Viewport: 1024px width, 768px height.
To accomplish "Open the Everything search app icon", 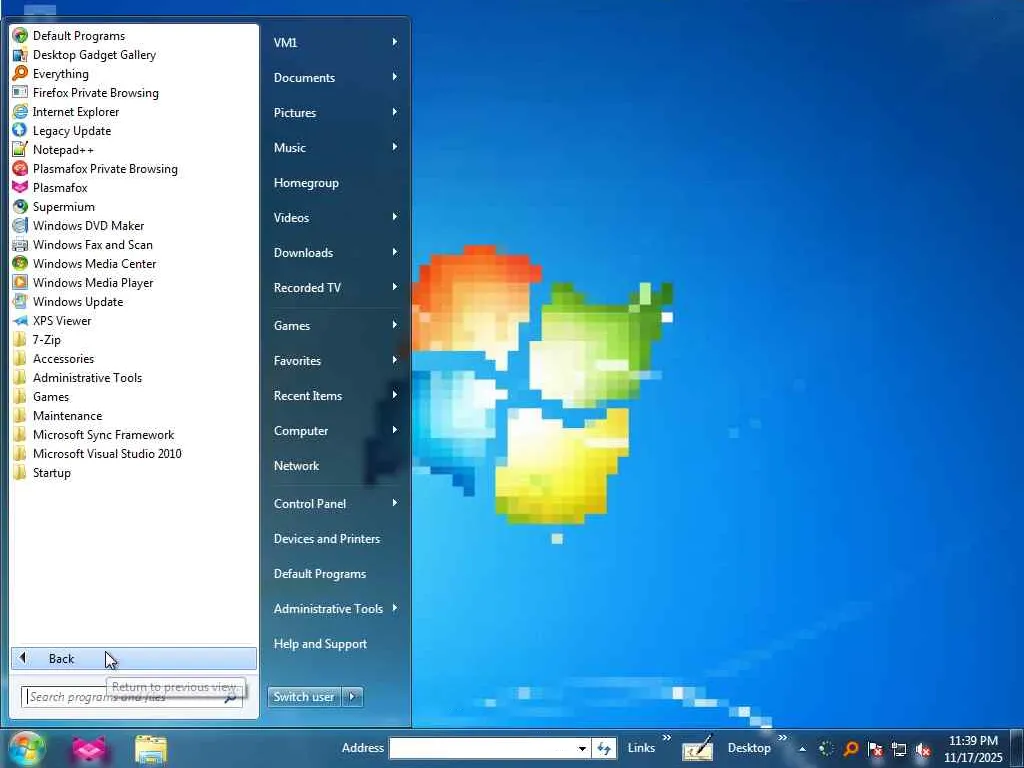I will coord(20,73).
